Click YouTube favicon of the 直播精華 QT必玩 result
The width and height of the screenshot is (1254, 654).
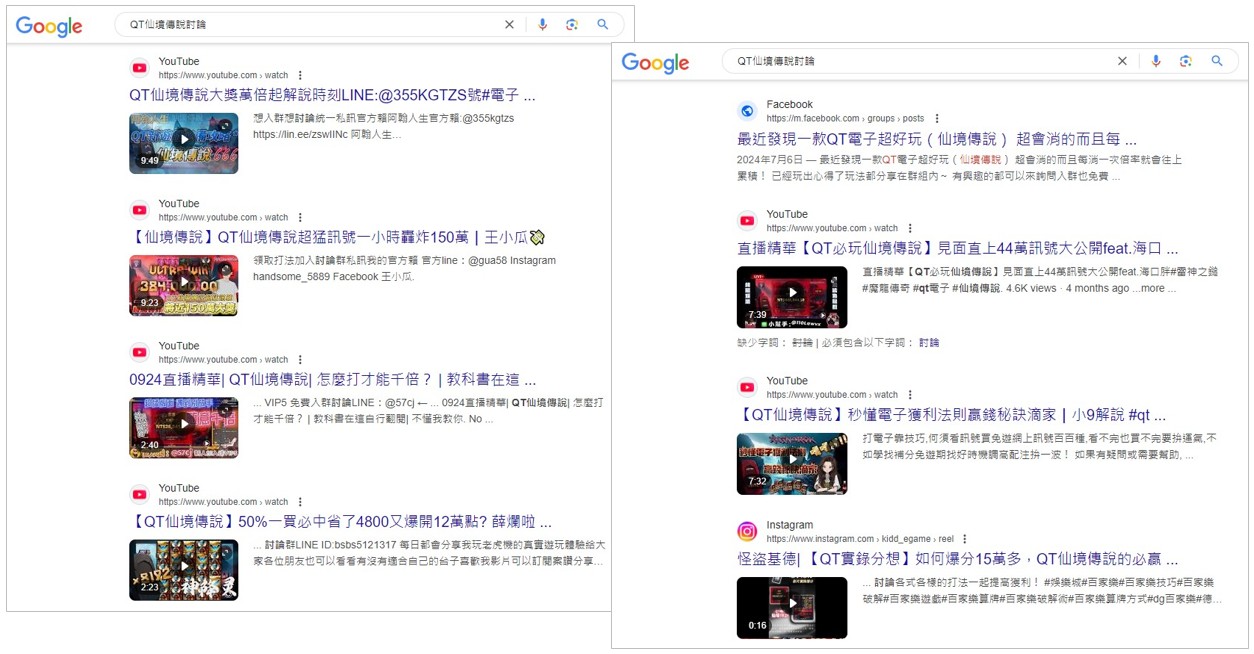(x=747, y=221)
